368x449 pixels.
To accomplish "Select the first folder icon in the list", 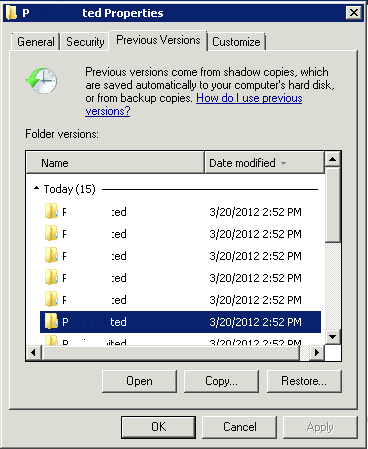I will coord(51,211).
